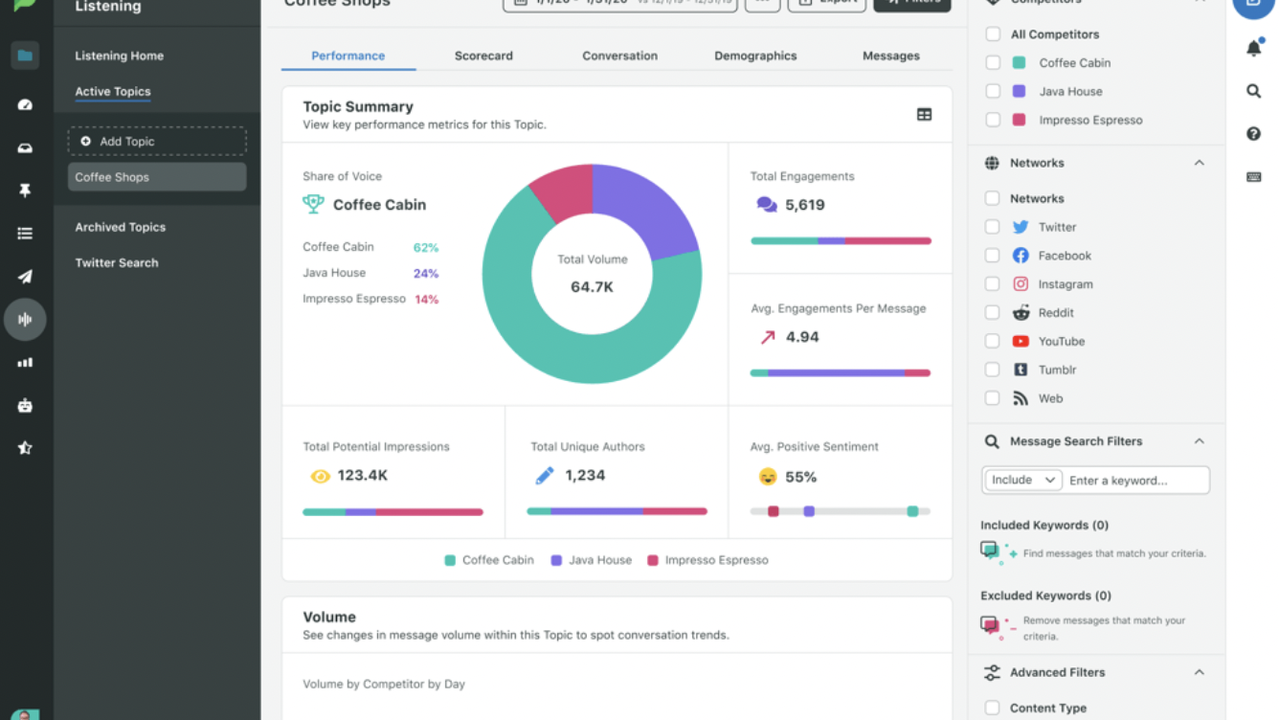The height and width of the screenshot is (720, 1279).
Task: Click the Add Topic button
Action: click(157, 141)
